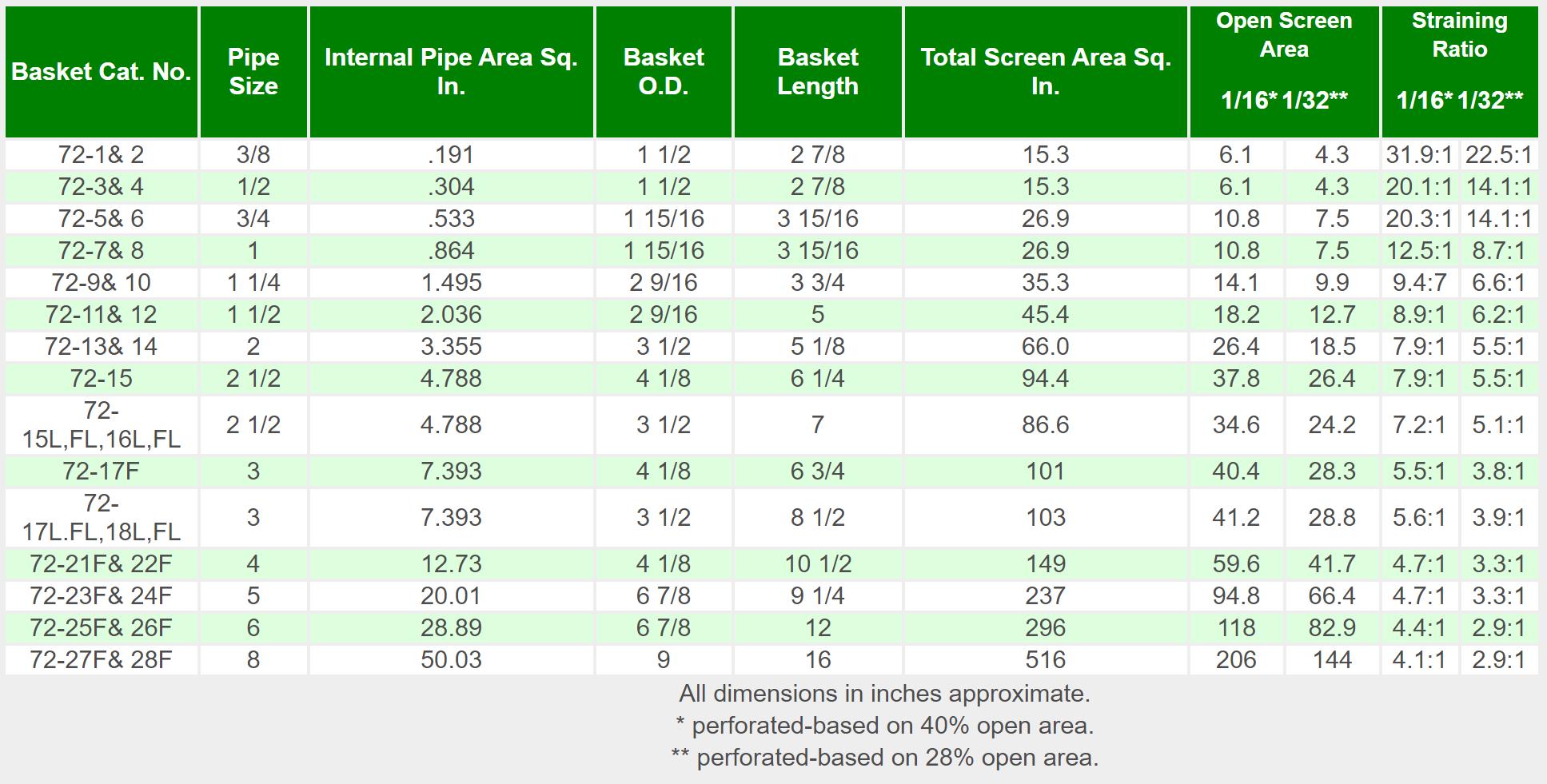Click the Basket O.D. column header

pyautogui.click(x=664, y=72)
